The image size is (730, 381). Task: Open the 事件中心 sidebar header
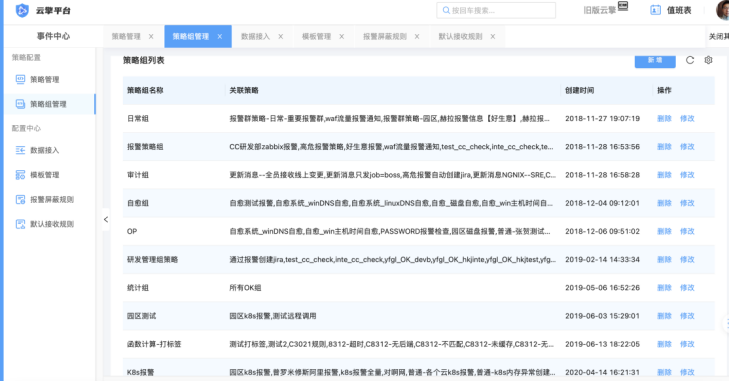point(53,36)
